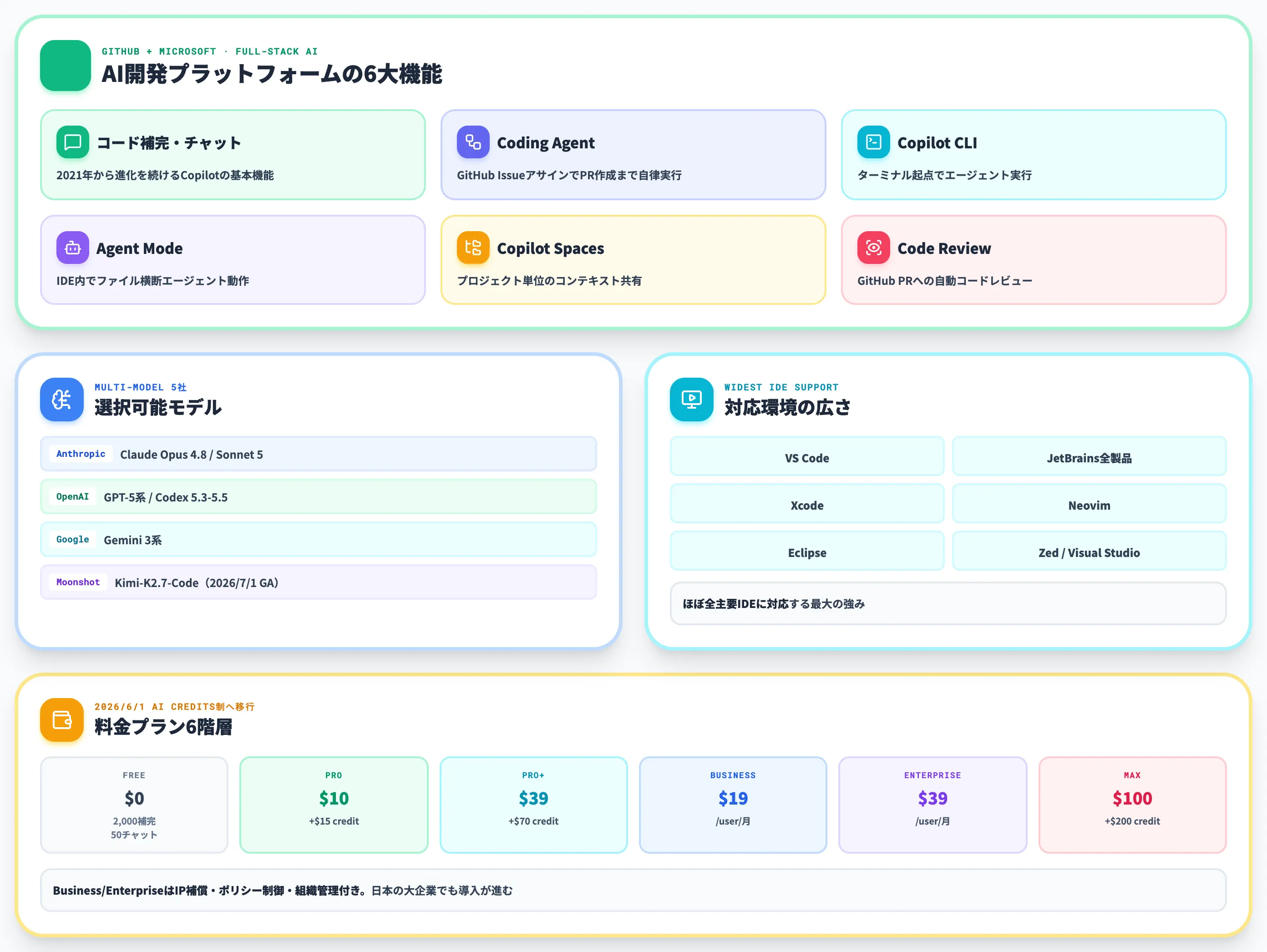Click the monitor icon beside 対応環境の広さ
1267x952 pixels.
coord(691,399)
